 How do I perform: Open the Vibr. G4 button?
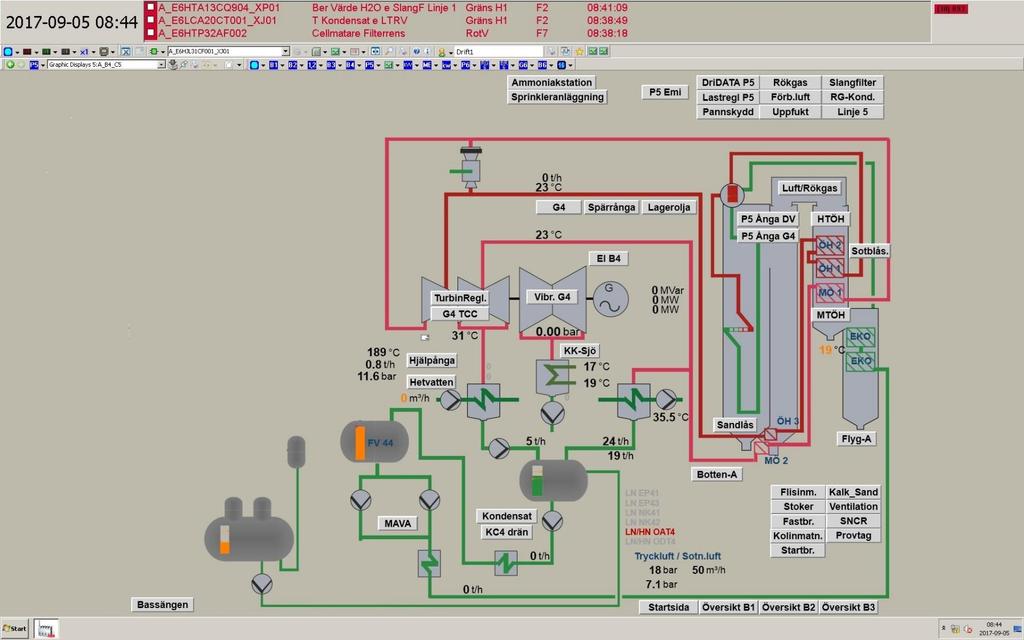click(x=552, y=297)
